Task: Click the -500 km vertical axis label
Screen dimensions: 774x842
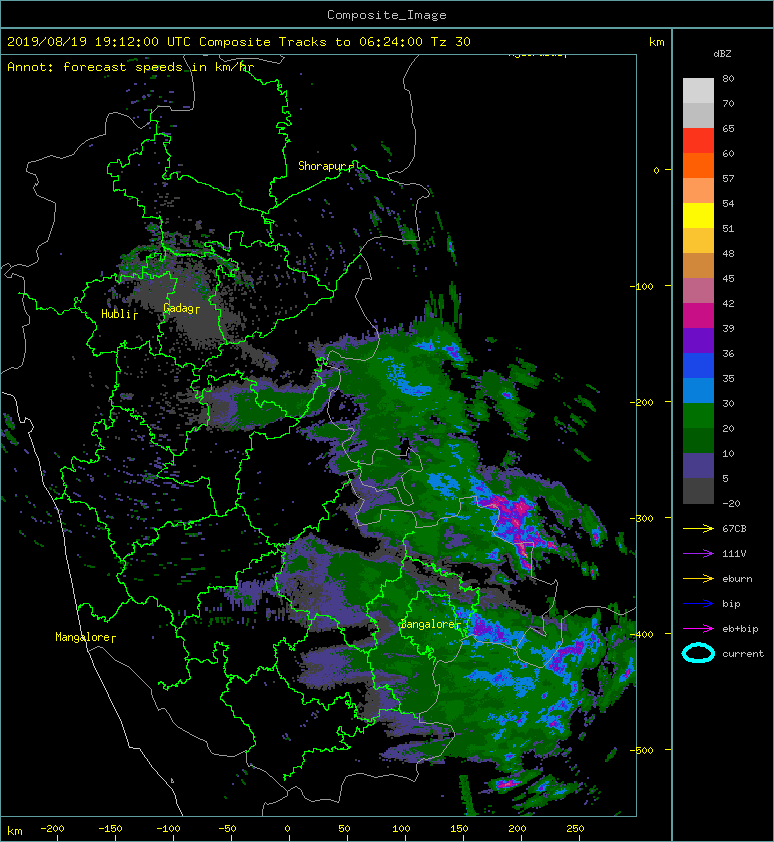Action: 641,751
